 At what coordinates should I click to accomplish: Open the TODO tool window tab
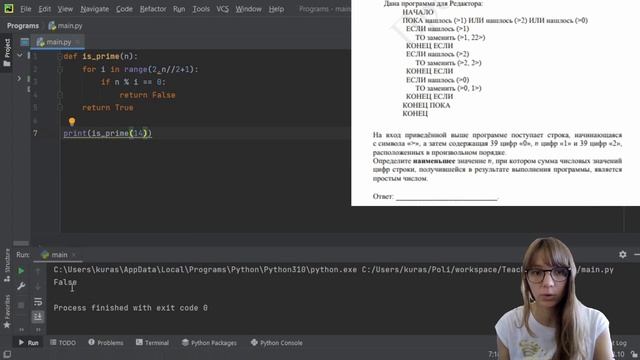click(x=63, y=342)
